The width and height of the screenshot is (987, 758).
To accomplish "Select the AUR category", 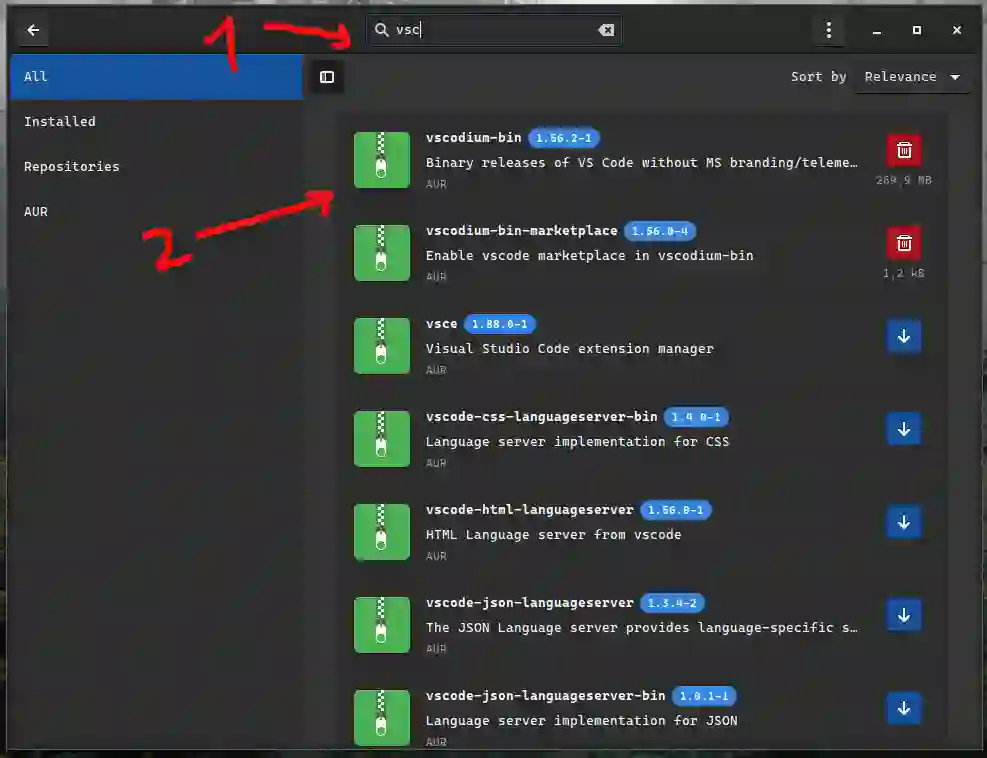I will coord(156,212).
